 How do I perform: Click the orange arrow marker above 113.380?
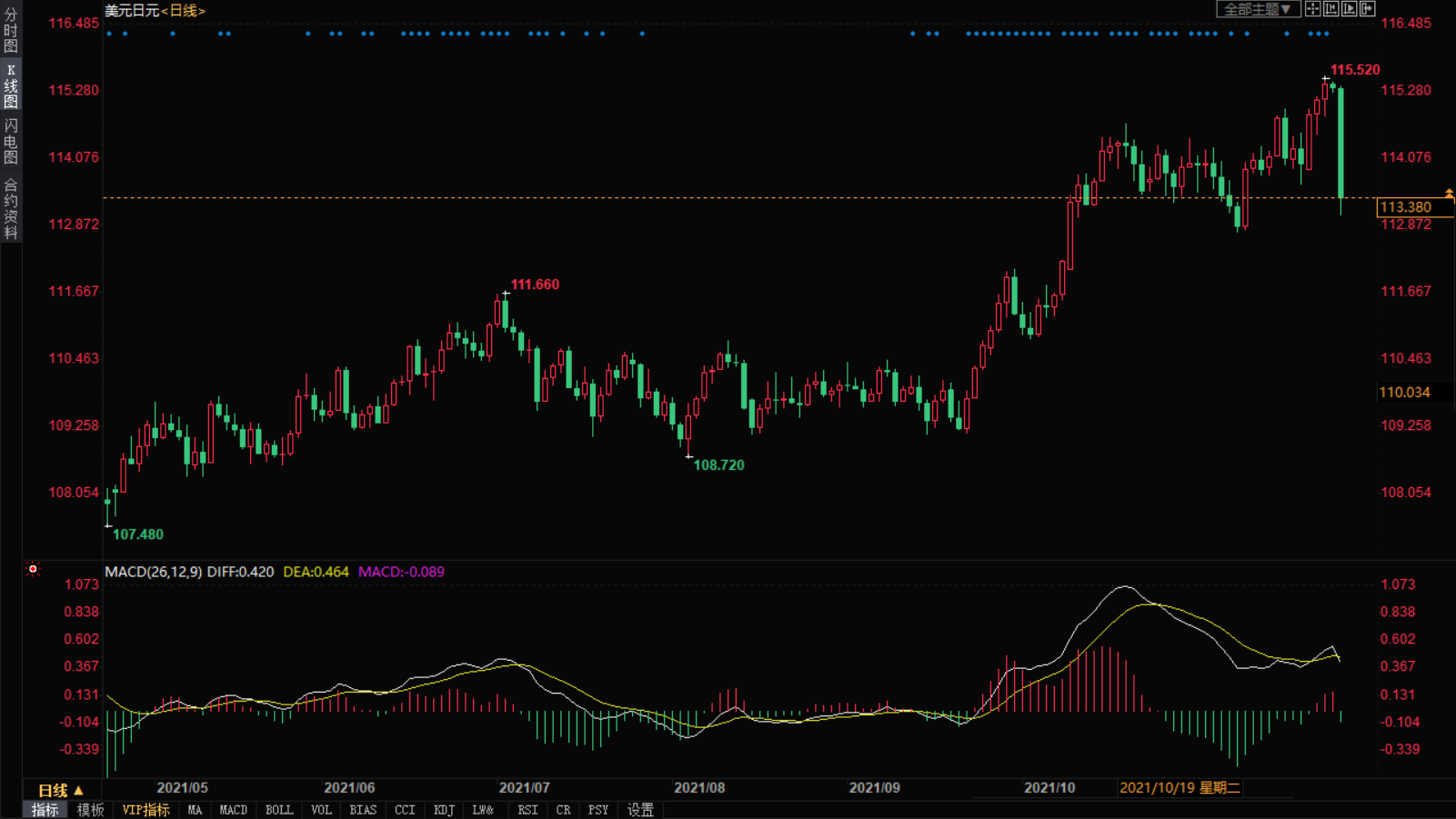(1449, 193)
